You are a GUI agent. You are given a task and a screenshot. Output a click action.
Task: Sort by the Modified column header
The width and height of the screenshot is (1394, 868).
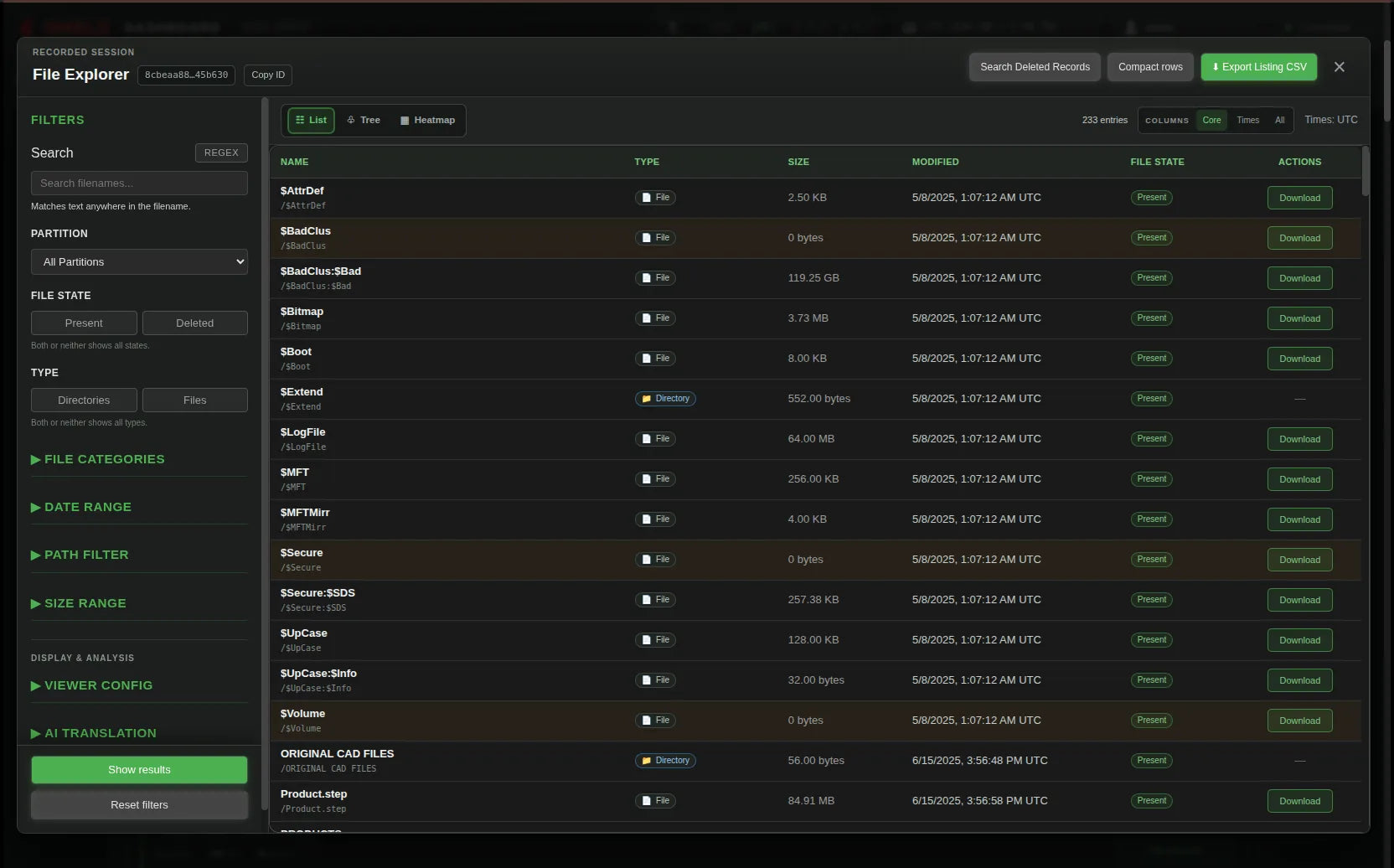(935, 163)
